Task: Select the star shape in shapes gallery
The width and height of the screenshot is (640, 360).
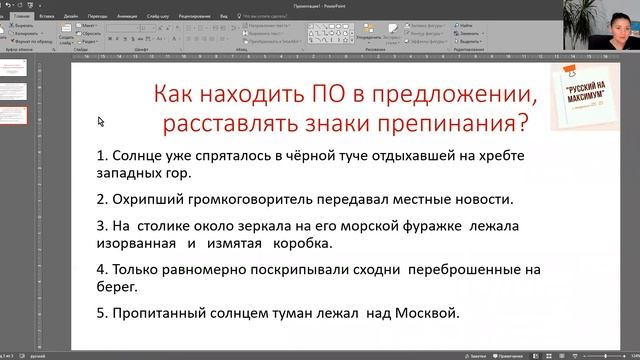Action: pos(345,40)
